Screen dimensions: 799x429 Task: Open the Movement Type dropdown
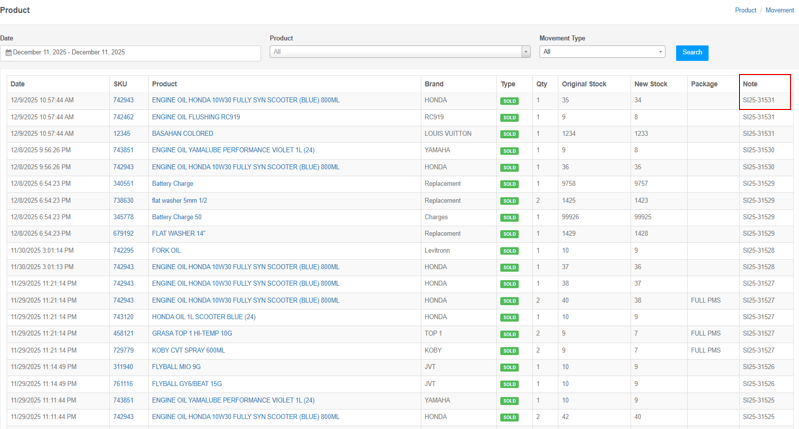tap(602, 52)
